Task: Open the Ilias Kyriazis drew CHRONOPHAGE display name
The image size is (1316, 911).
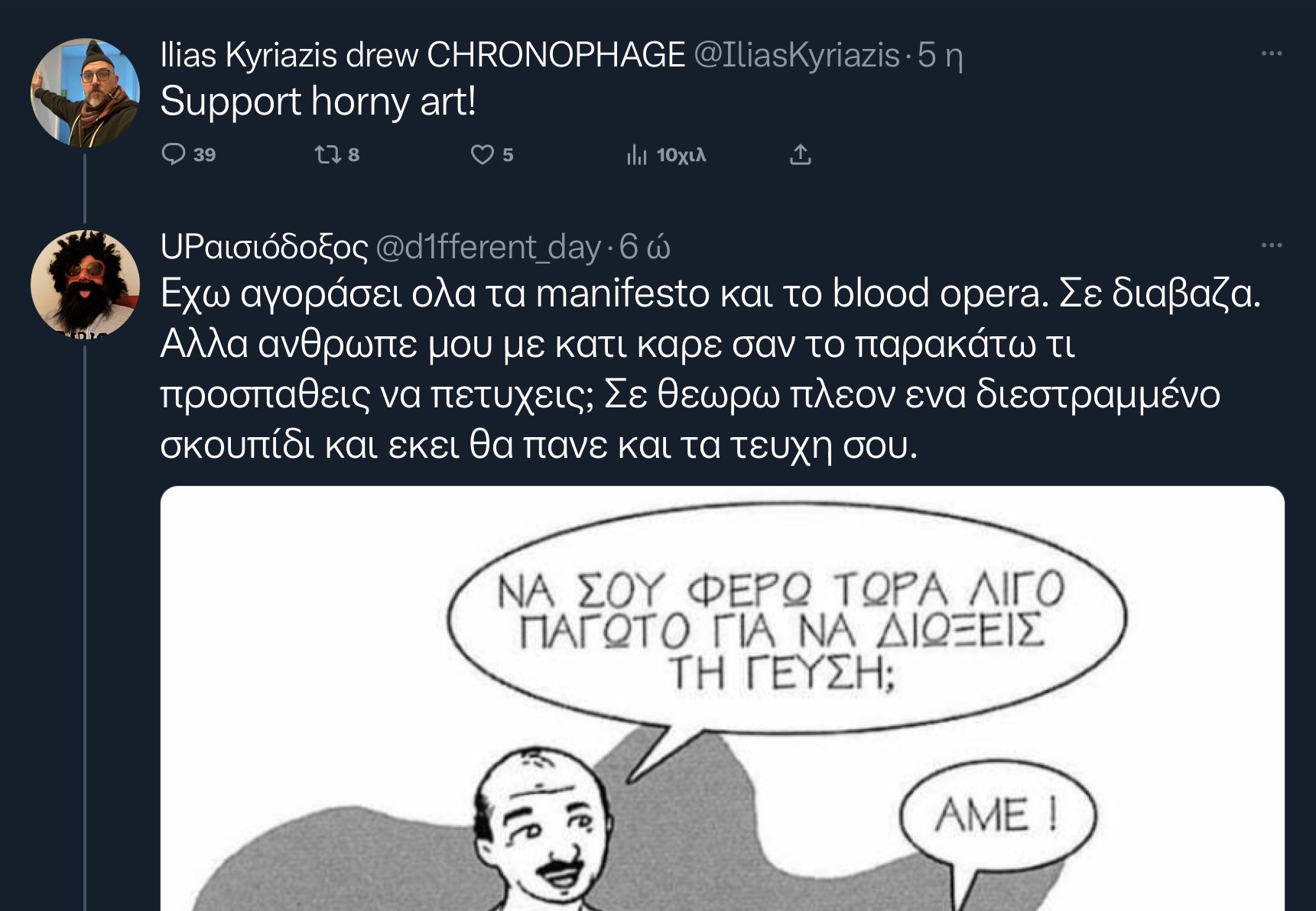Action: coord(422,55)
